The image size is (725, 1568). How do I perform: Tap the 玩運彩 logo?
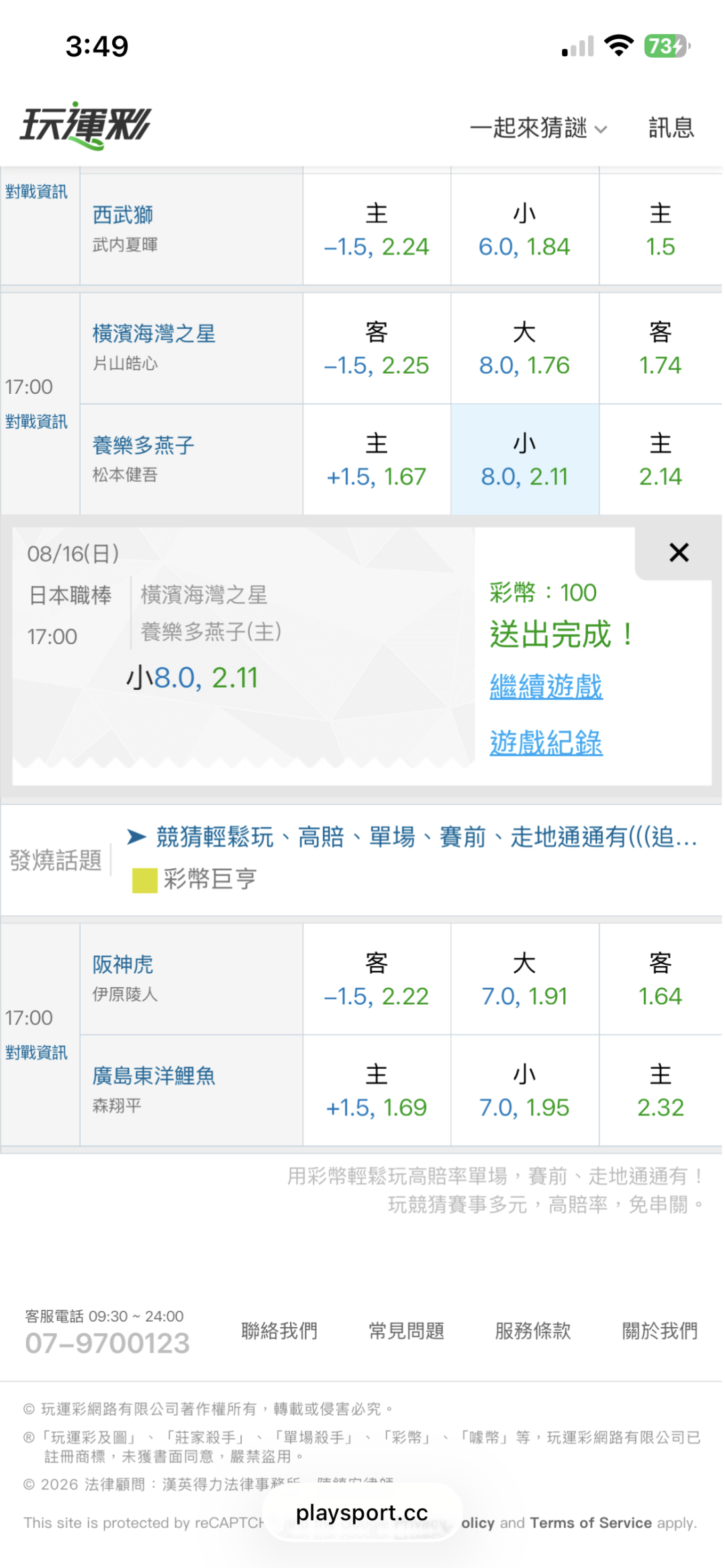(x=85, y=125)
